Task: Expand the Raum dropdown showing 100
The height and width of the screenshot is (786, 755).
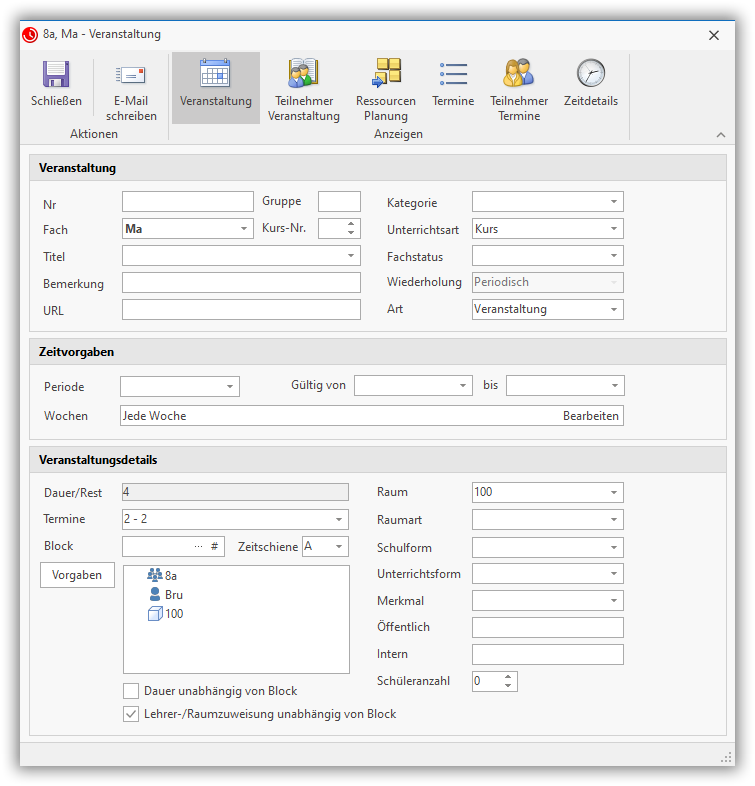Action: point(613,492)
